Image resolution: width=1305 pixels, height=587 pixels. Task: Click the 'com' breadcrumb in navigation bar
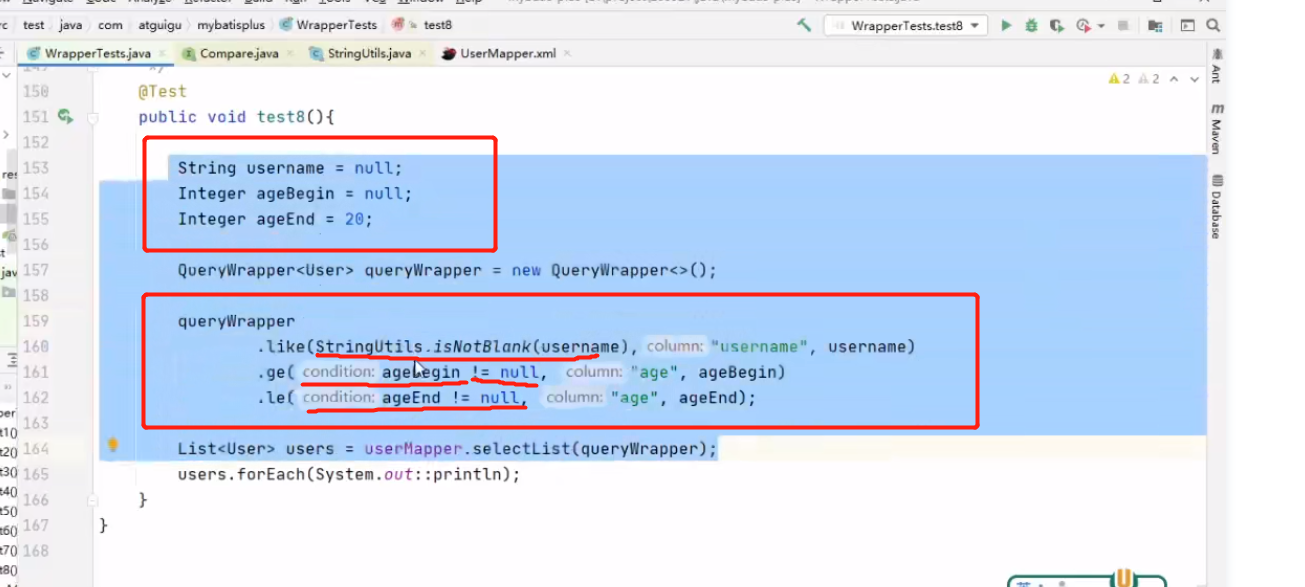[x=111, y=25]
